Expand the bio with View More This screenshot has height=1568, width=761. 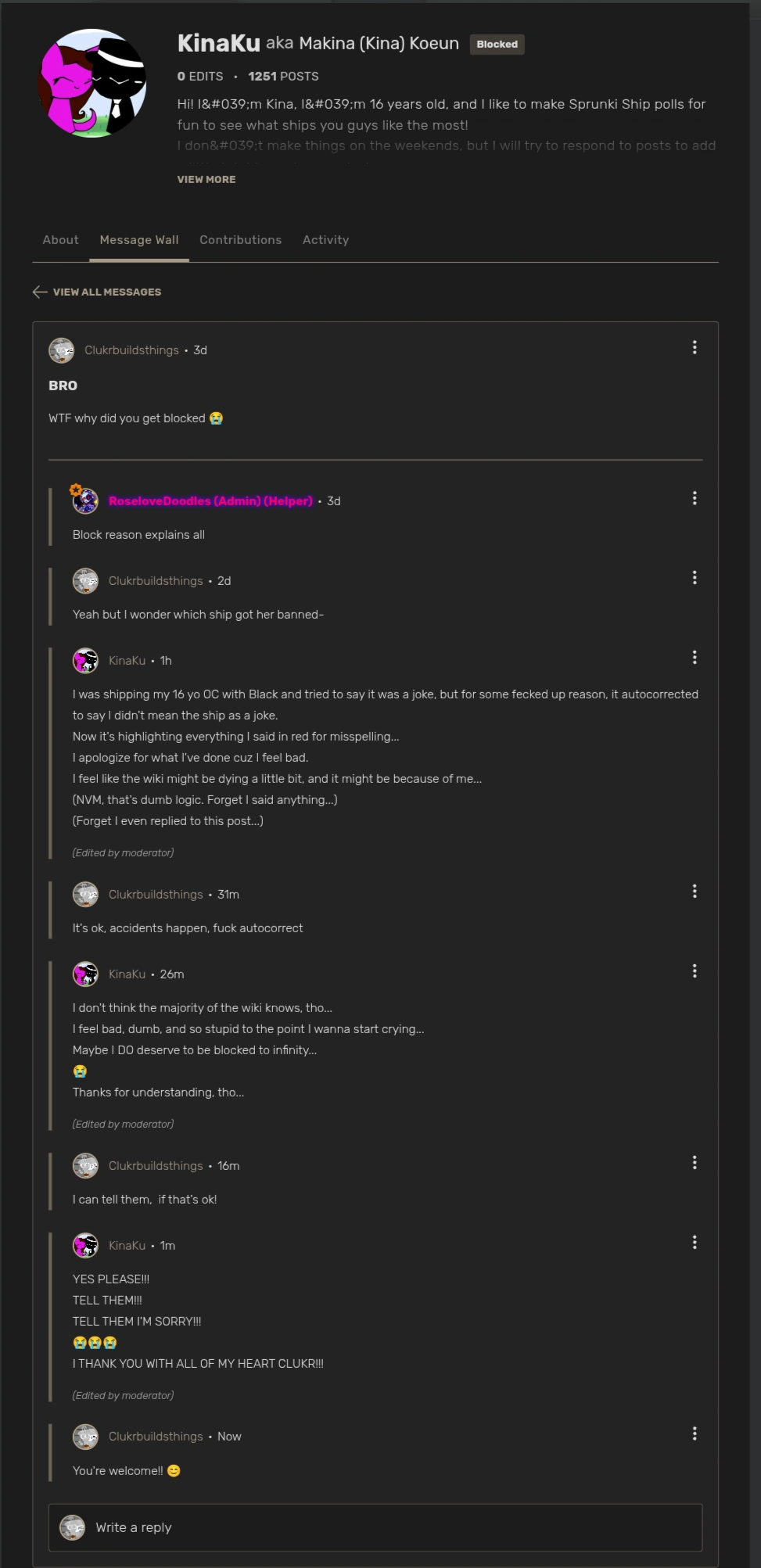(x=206, y=179)
